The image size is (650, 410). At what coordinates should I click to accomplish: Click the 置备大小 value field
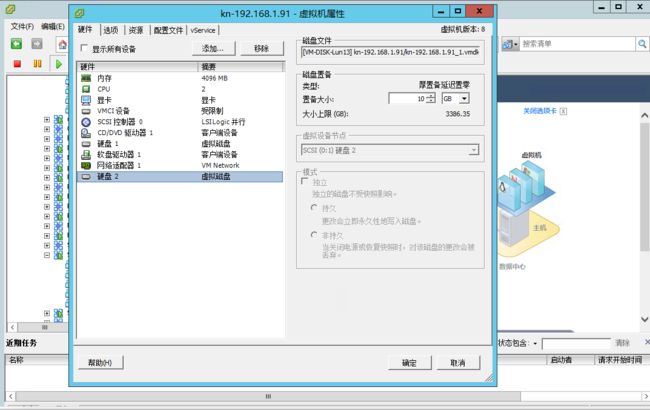[x=407, y=99]
